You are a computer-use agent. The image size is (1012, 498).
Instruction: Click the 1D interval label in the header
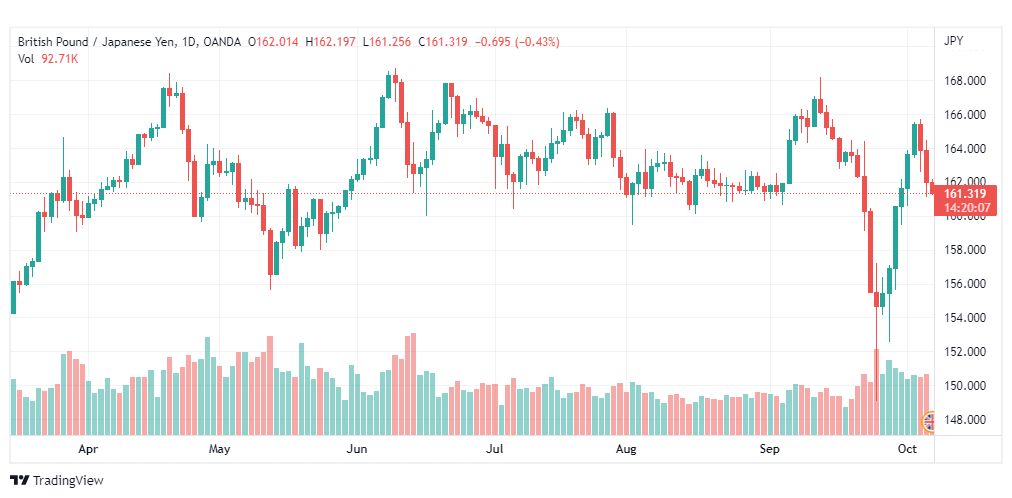(x=188, y=42)
